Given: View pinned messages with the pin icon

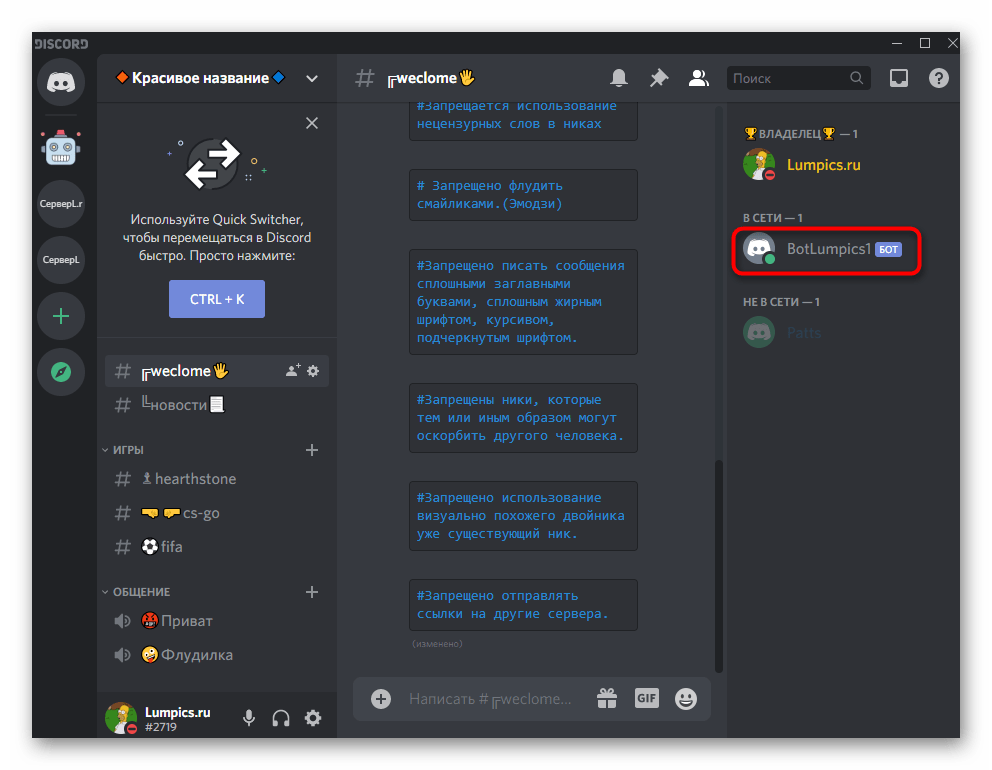Looking at the screenshot, I should pyautogui.click(x=658, y=77).
